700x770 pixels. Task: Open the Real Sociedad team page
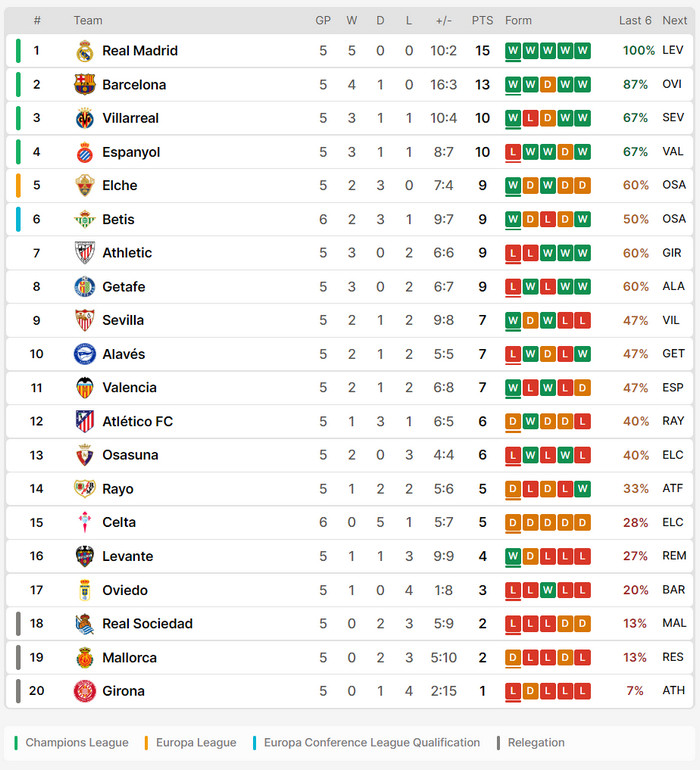(x=147, y=624)
